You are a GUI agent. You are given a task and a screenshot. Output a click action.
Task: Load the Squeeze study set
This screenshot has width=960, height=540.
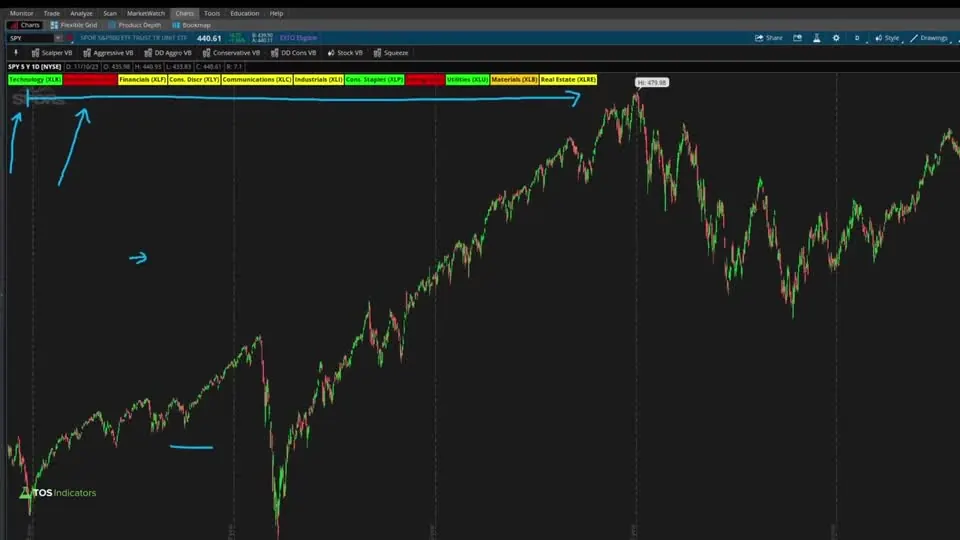pyautogui.click(x=391, y=53)
